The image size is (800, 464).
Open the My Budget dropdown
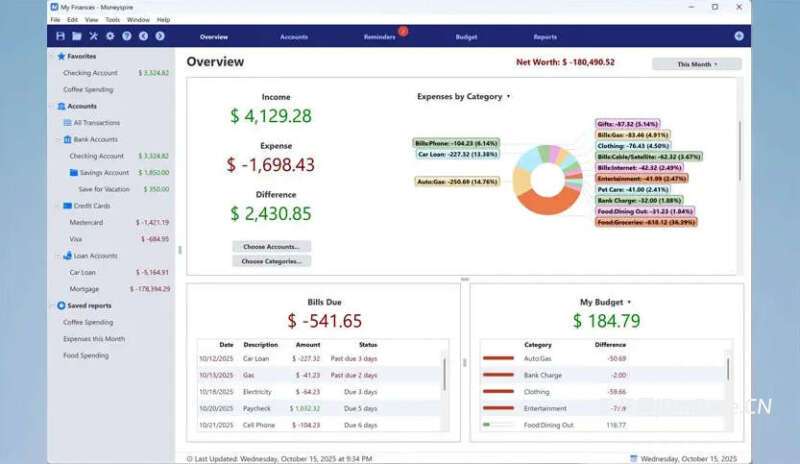[x=605, y=302]
